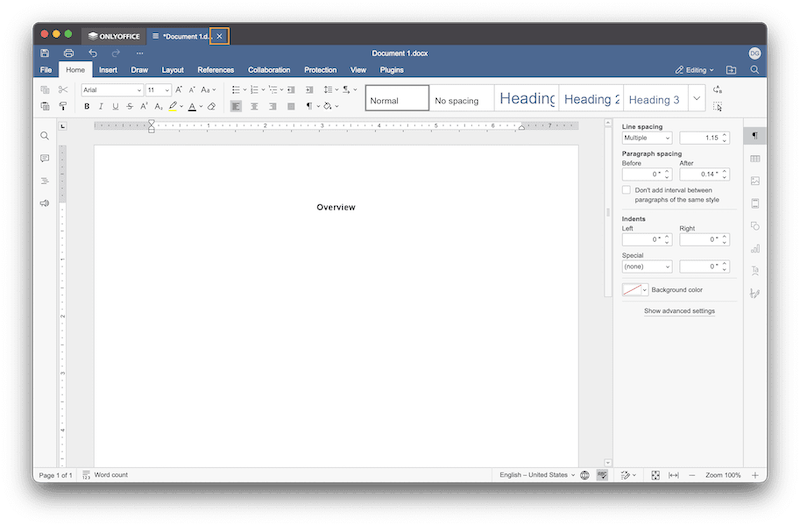Click the Fit to width icon
The width and height of the screenshot is (800, 526).
coord(673,475)
